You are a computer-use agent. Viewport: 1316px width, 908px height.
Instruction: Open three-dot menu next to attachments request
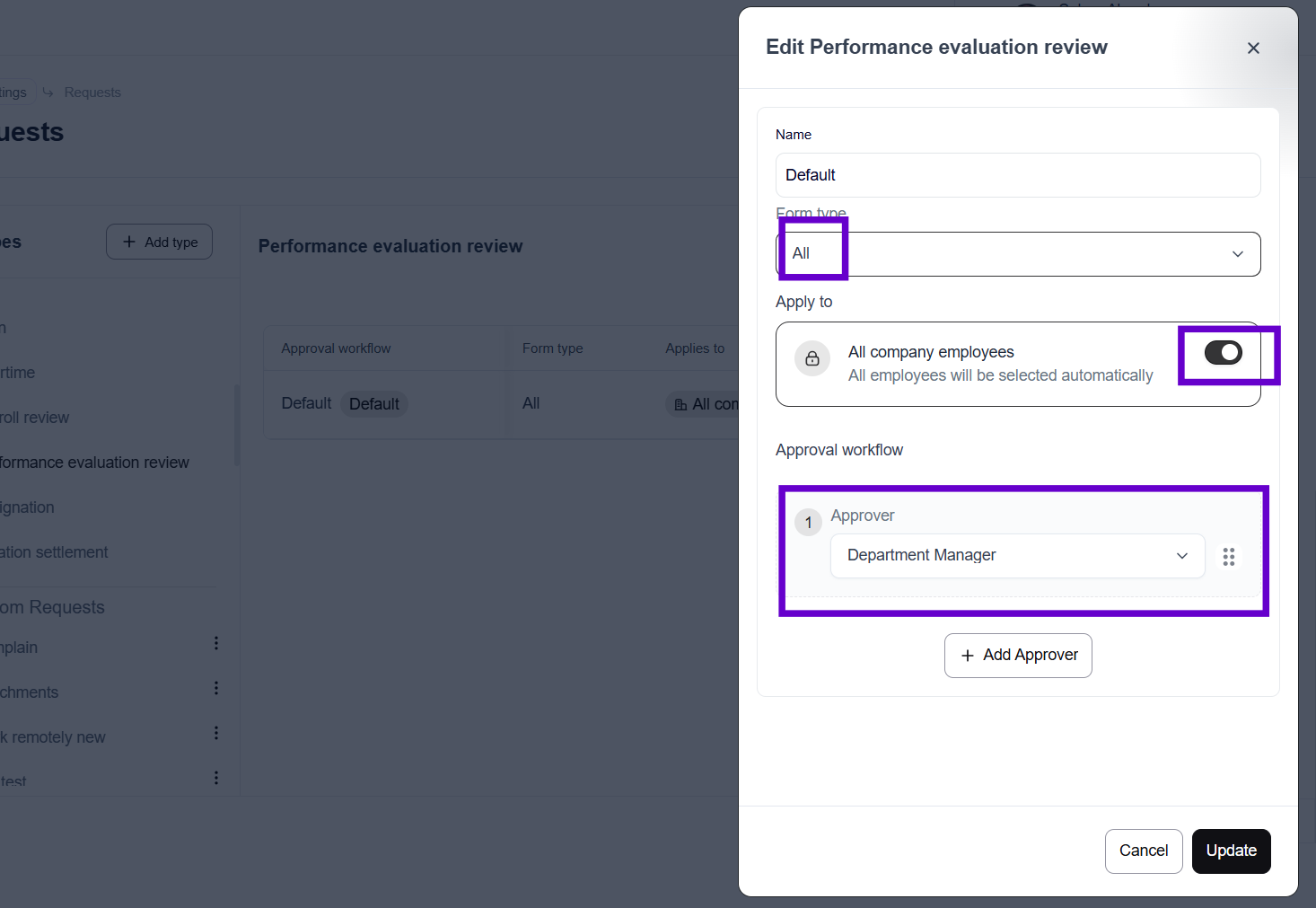pos(216,688)
